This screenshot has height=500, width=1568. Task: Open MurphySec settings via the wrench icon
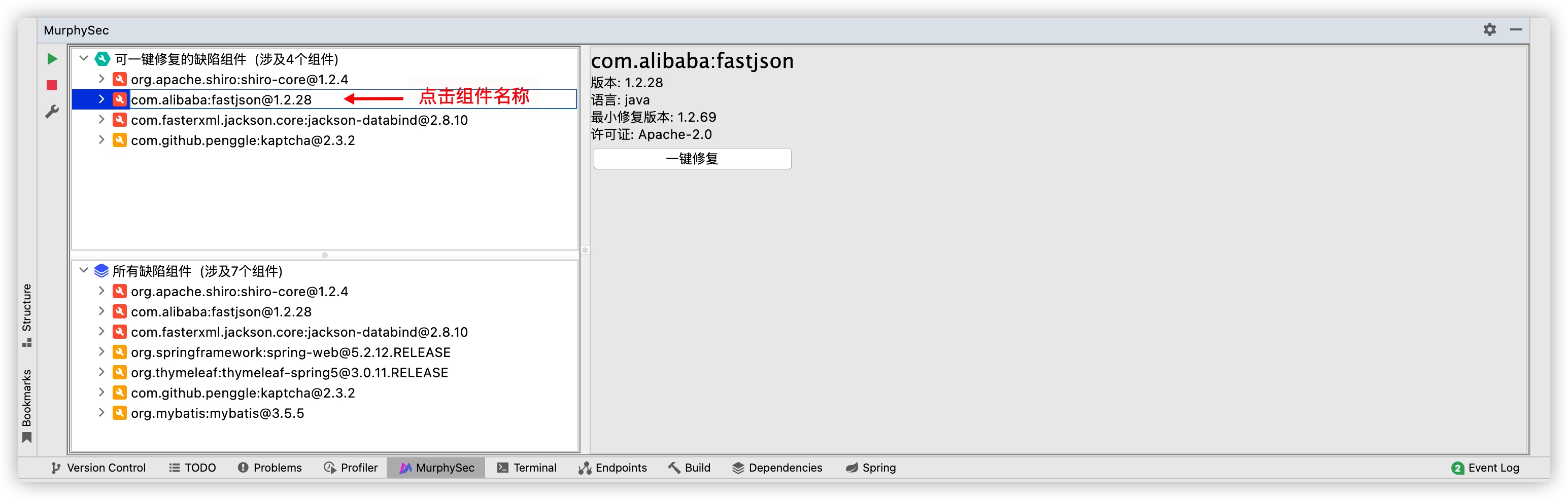52,112
